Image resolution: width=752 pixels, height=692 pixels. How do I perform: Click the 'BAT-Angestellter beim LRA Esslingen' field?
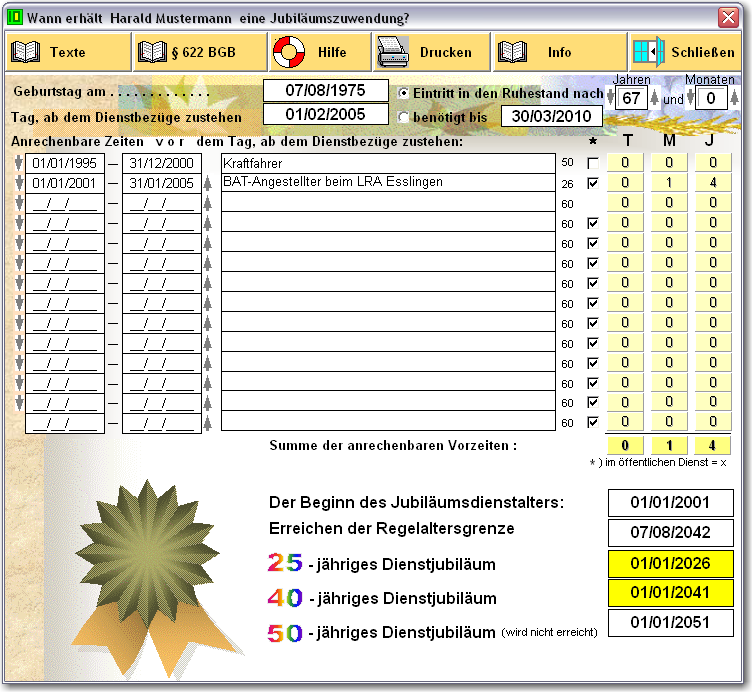click(388, 182)
